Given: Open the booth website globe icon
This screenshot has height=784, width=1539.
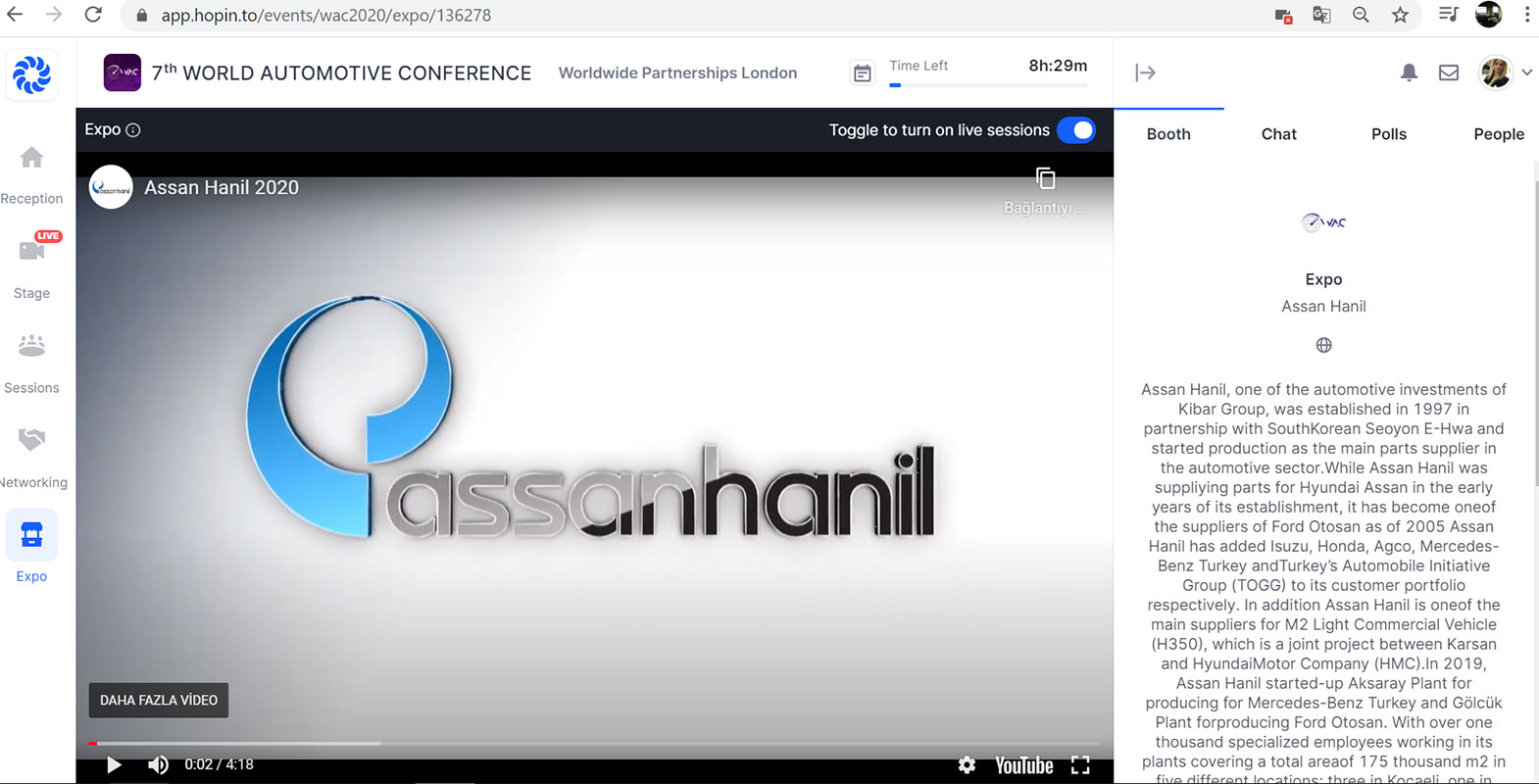Looking at the screenshot, I should pyautogui.click(x=1323, y=345).
